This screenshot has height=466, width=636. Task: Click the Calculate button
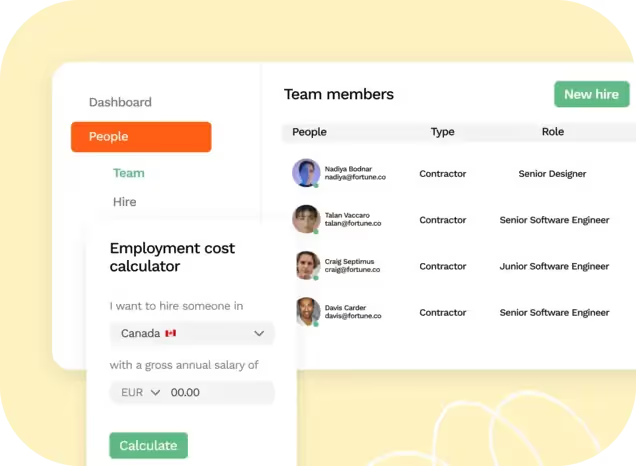(148, 445)
